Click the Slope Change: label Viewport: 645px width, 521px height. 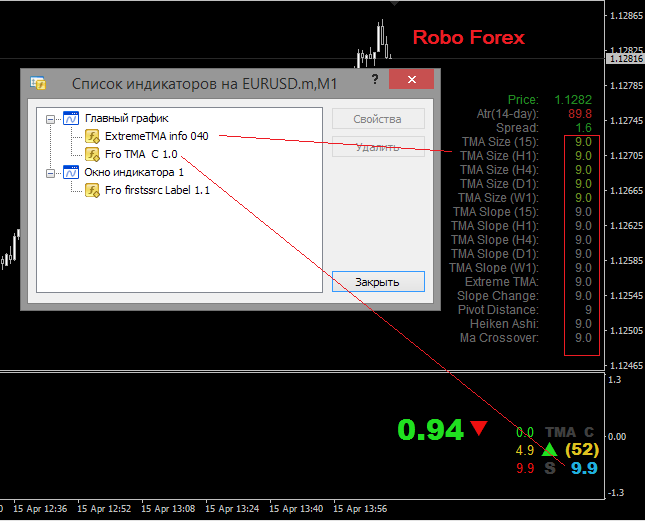click(x=498, y=296)
